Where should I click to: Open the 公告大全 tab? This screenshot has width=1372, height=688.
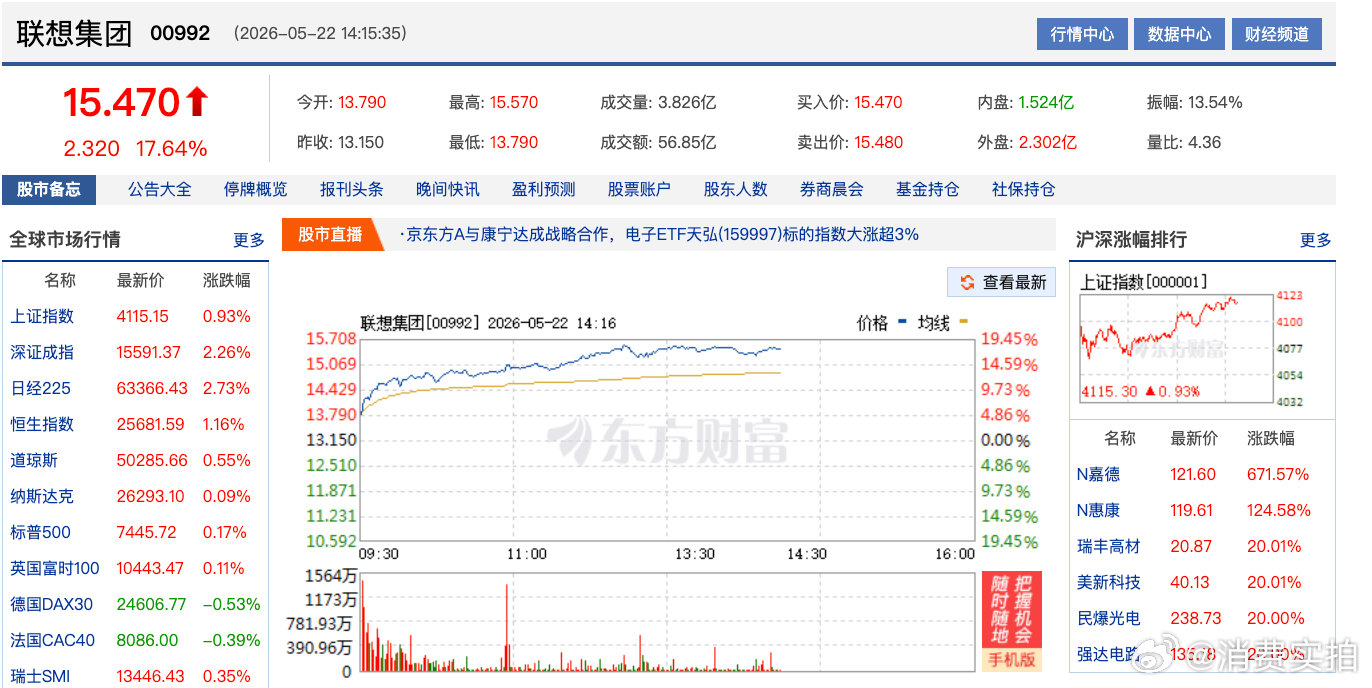[159, 189]
